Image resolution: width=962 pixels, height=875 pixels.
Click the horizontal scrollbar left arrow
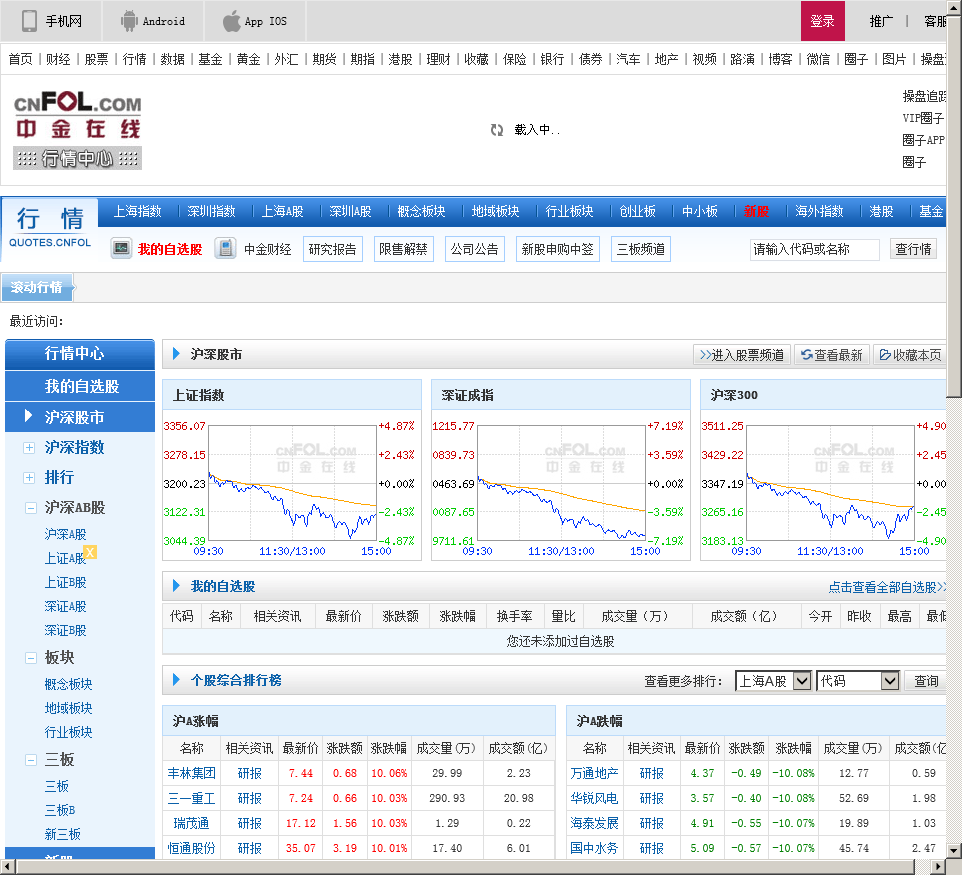(x=7, y=866)
